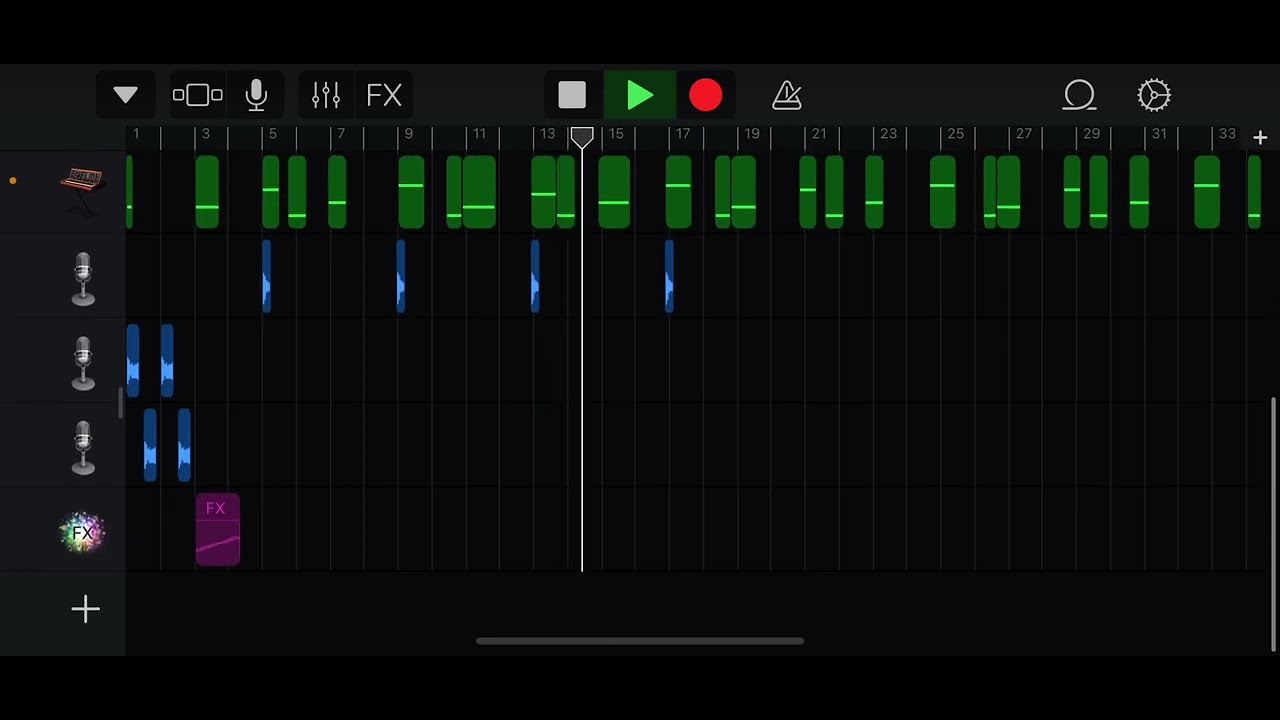The width and height of the screenshot is (1280, 720).
Task: Jump to bar 31 on ruler
Action: click(1159, 134)
